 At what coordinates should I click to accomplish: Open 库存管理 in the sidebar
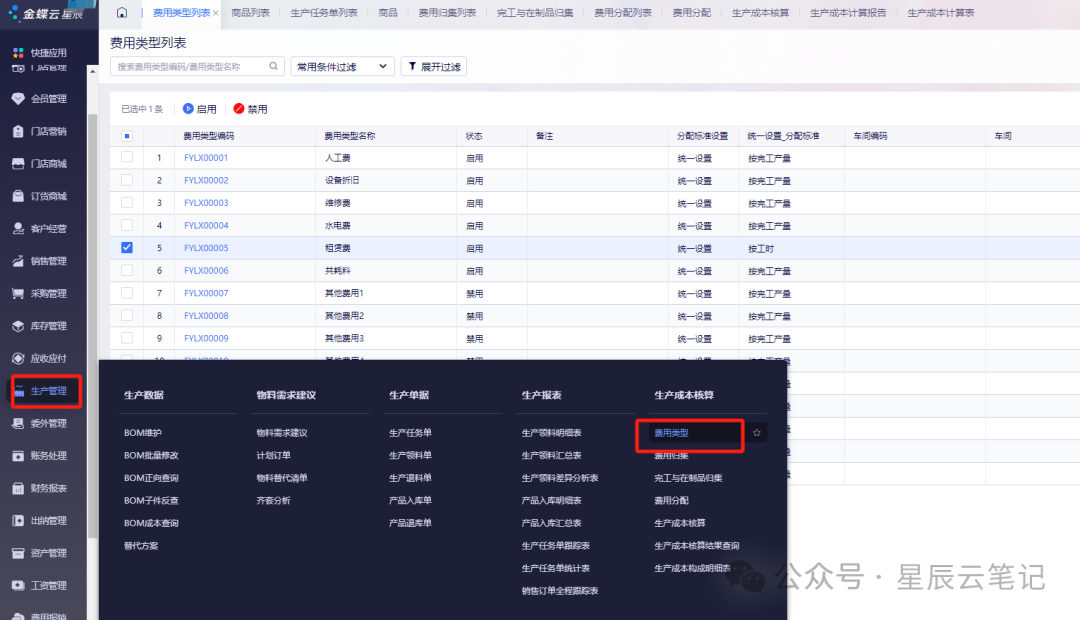point(40,325)
